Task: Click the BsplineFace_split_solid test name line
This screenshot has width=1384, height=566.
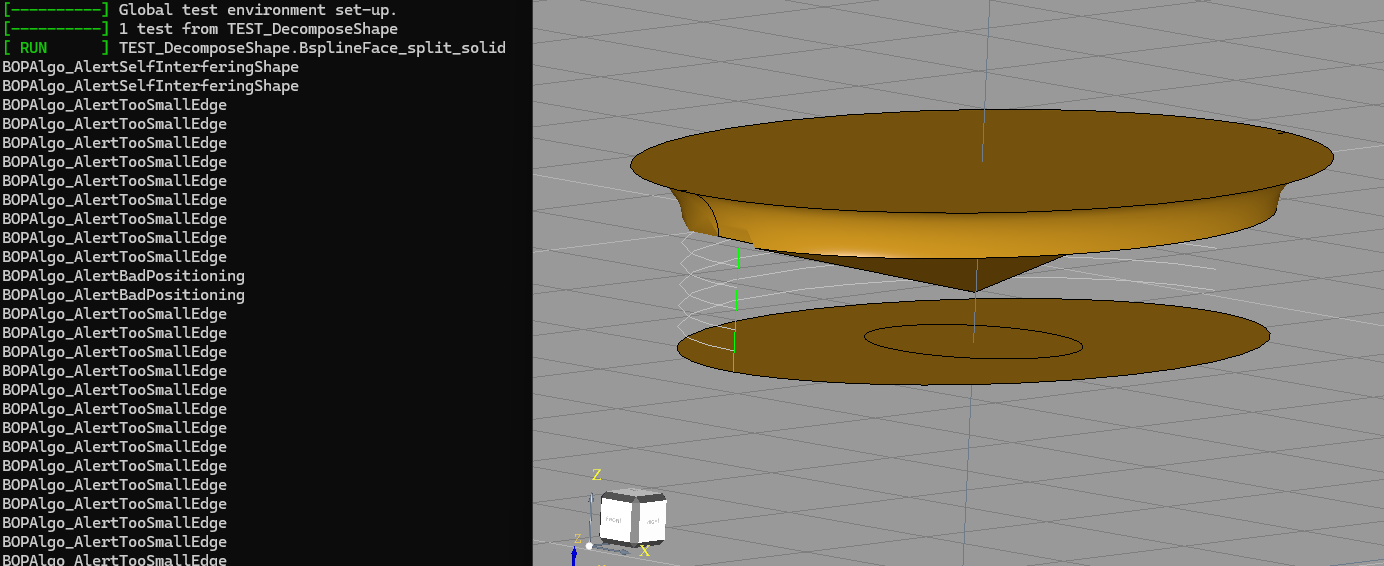Action: point(312,48)
